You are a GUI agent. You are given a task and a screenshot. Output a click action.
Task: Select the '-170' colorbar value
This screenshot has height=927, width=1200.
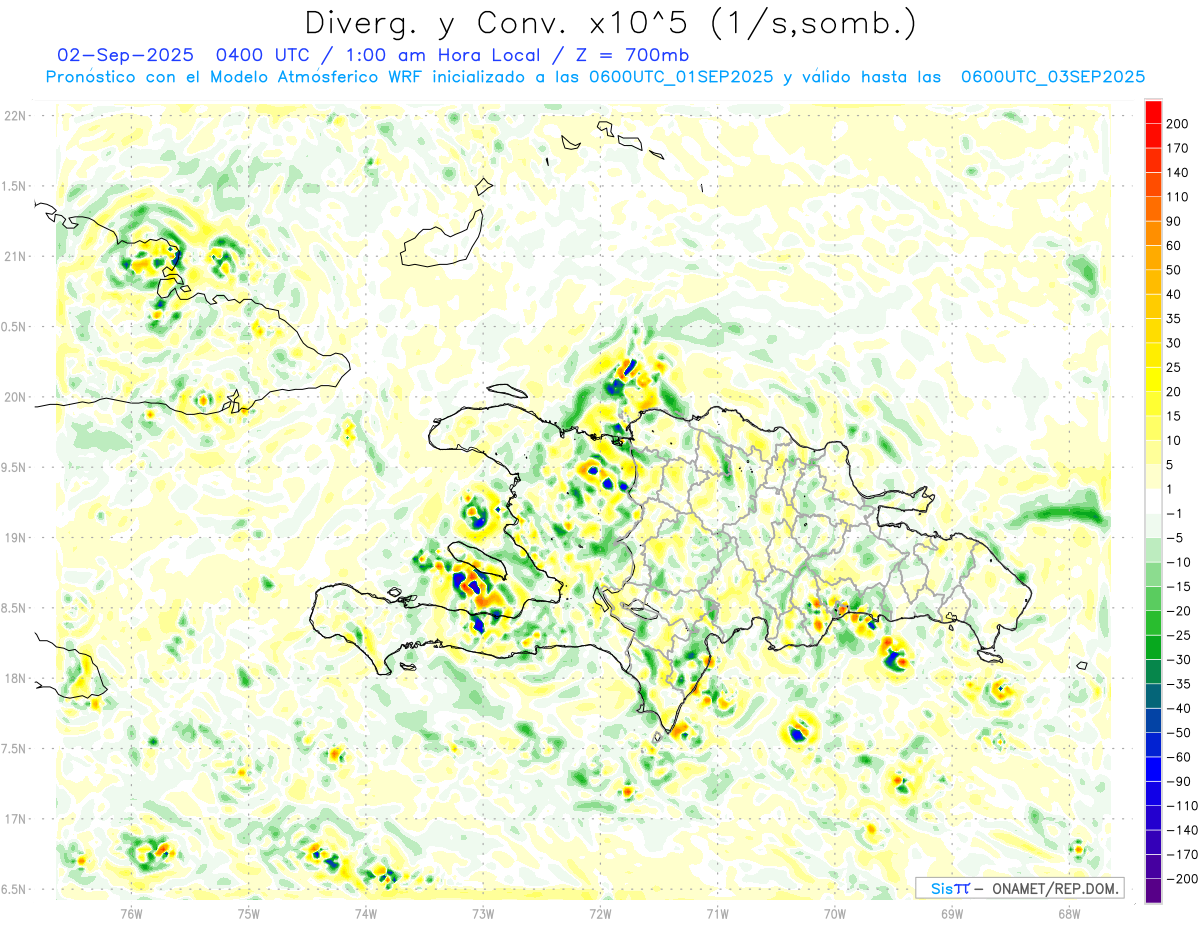click(1181, 854)
